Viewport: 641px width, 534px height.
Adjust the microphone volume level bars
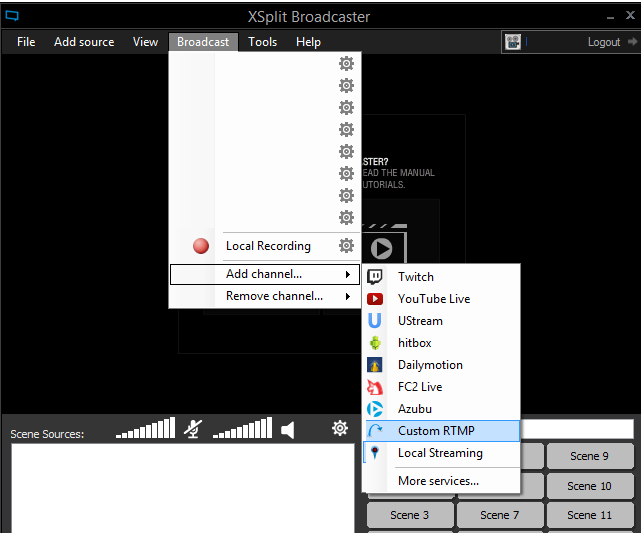pyautogui.click(x=145, y=429)
